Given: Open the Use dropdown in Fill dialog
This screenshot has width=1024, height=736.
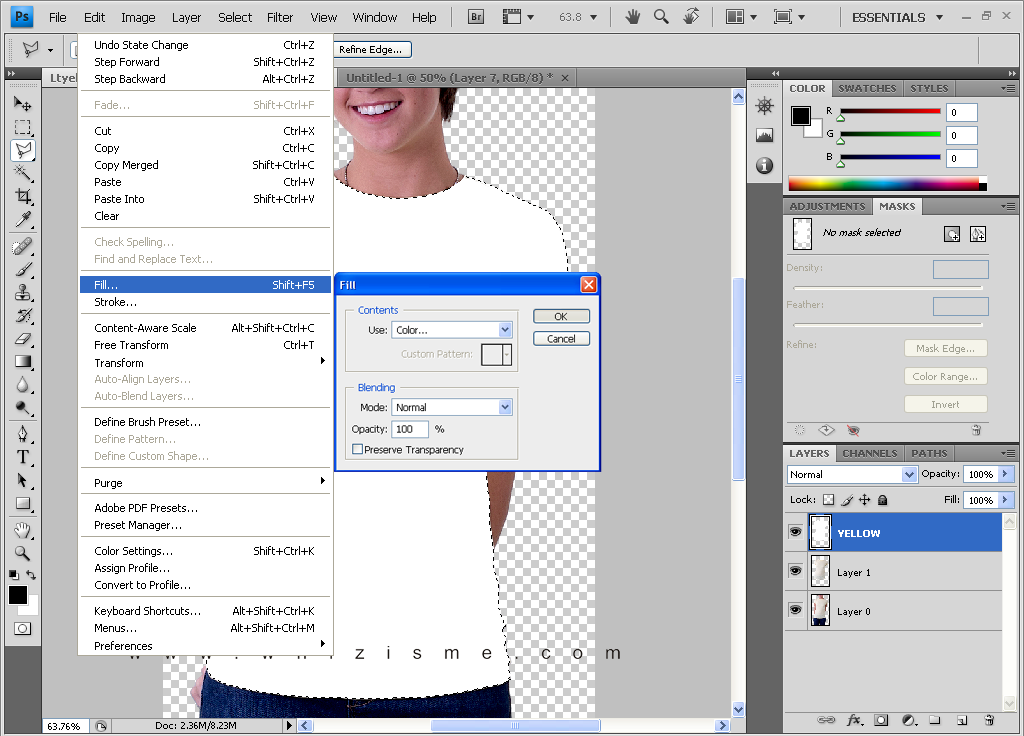Looking at the screenshot, I should (452, 330).
